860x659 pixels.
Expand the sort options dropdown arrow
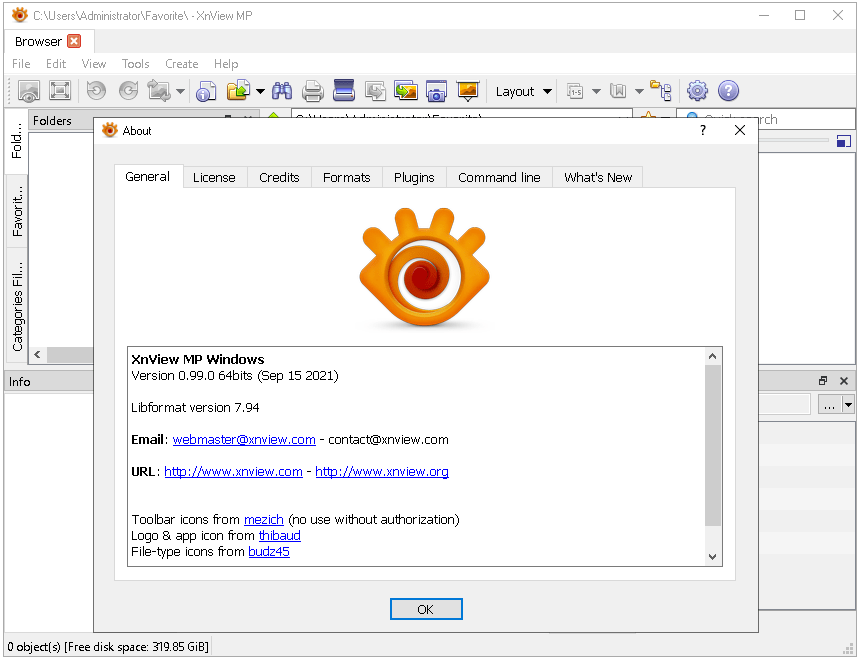click(x=596, y=92)
